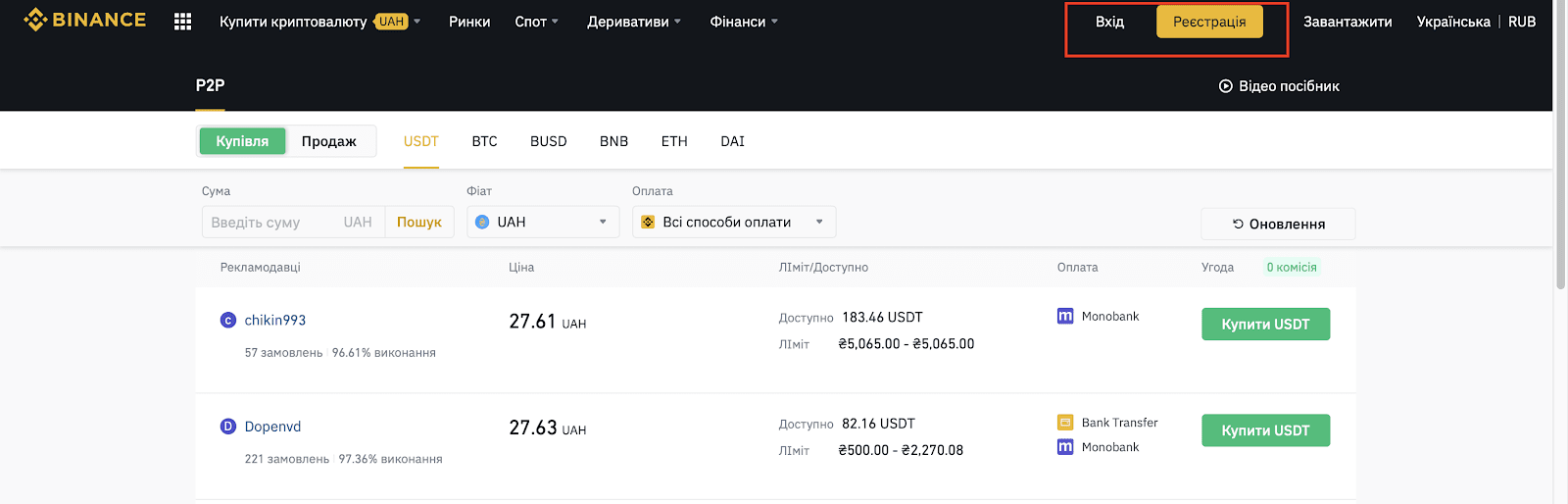Viewport: 1568px width, 504px height.
Task: Switch to Продаж mode
Action: [329, 141]
